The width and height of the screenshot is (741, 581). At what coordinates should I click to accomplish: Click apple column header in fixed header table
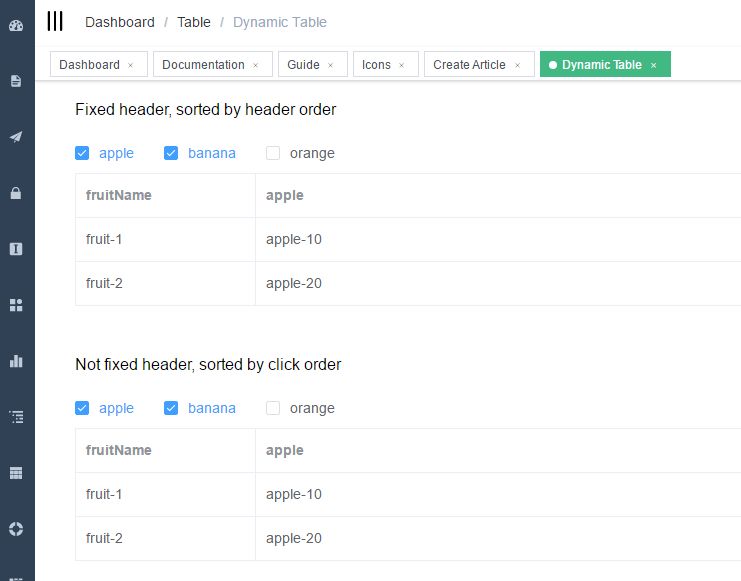[x=498, y=196]
